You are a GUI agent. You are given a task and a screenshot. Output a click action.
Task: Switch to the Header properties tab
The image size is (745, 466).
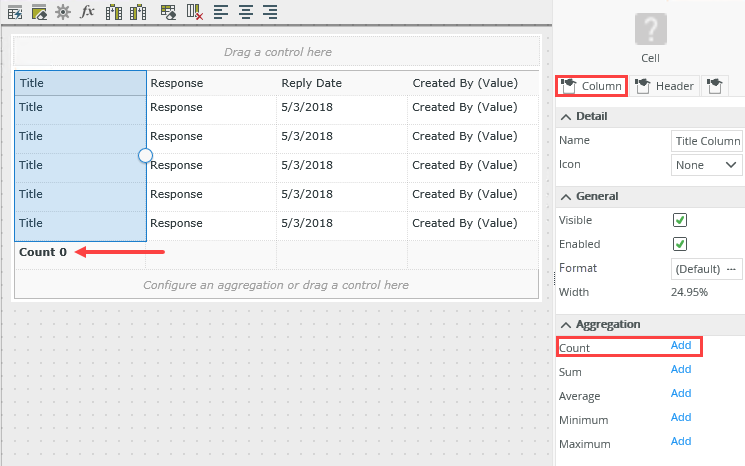pos(665,86)
